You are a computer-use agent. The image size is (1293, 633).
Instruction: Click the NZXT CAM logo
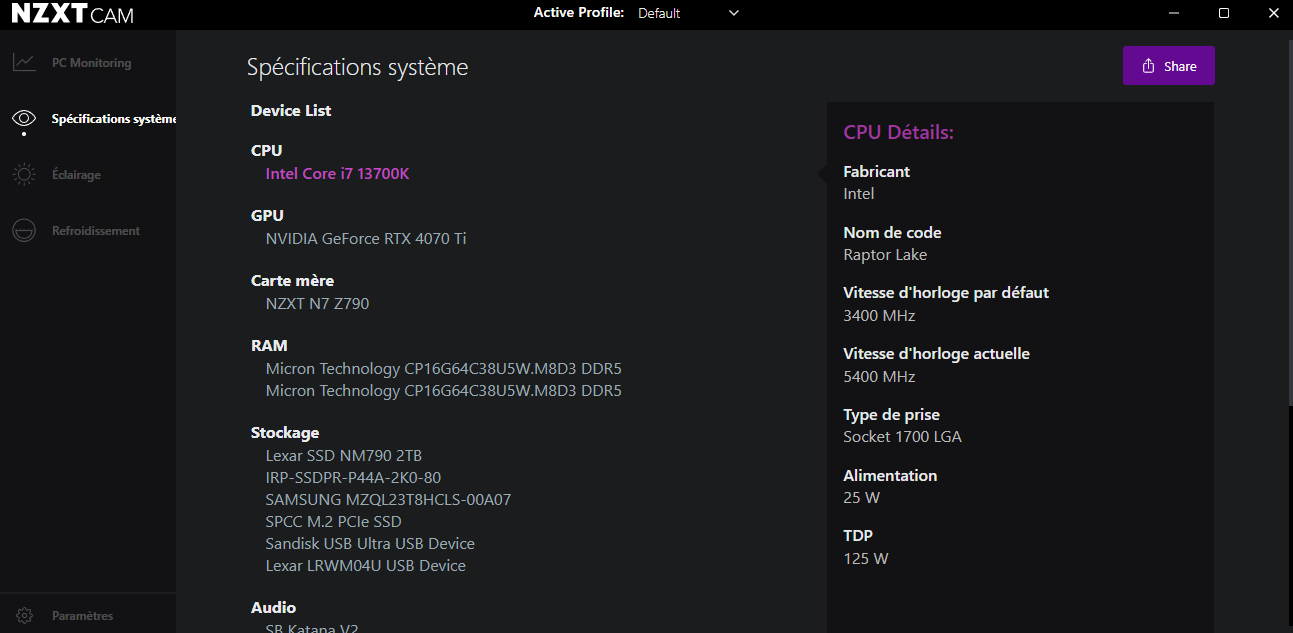click(x=72, y=14)
